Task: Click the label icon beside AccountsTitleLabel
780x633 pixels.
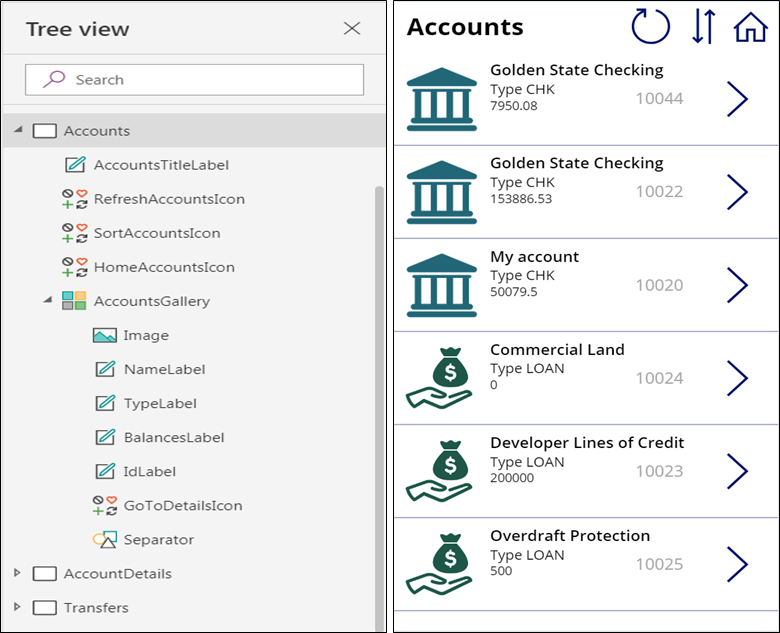Action: pos(75,164)
